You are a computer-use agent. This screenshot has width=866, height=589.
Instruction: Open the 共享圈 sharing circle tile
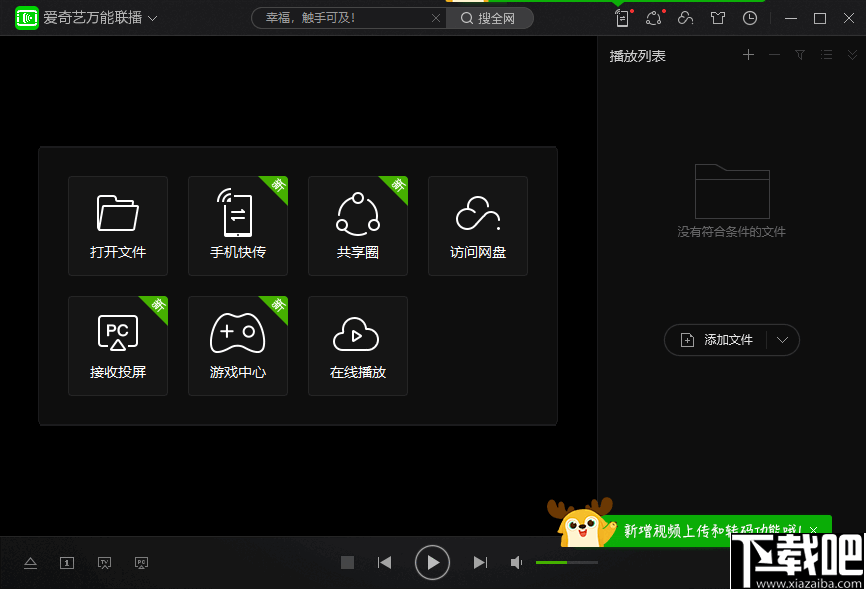tap(358, 226)
